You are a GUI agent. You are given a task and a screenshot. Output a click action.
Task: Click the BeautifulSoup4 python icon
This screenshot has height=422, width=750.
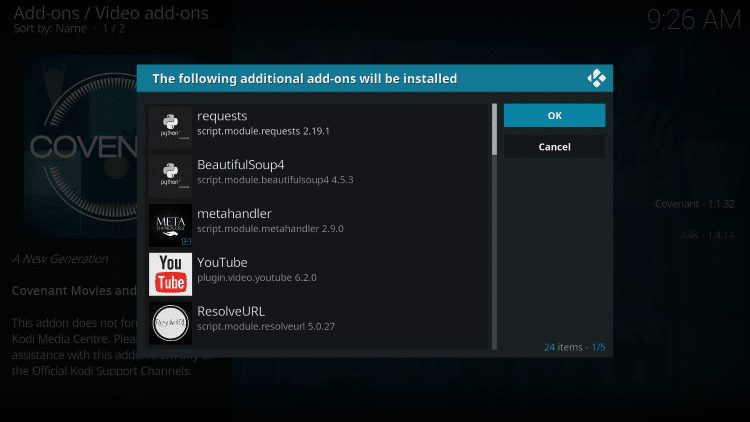(x=170, y=177)
